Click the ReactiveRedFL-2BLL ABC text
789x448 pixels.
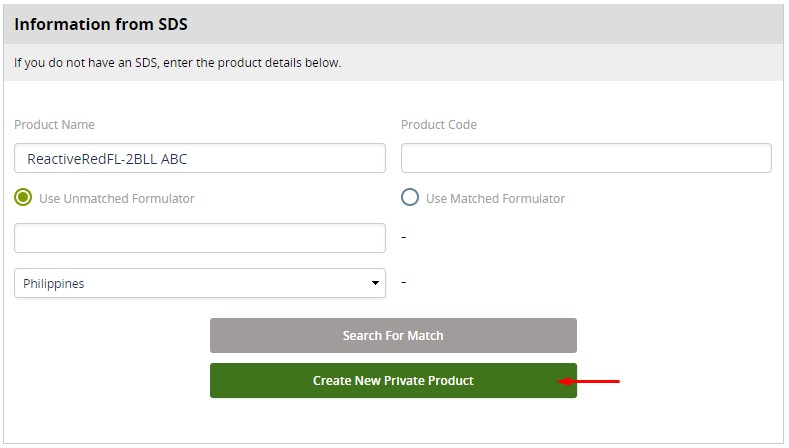point(107,158)
